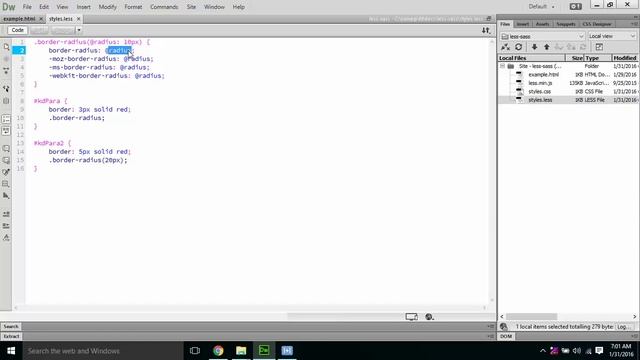Viewport: 640px width, 360px height.
Task: Open the view mode dropdown arrow beside Code
Action: pyautogui.click(x=79, y=30)
